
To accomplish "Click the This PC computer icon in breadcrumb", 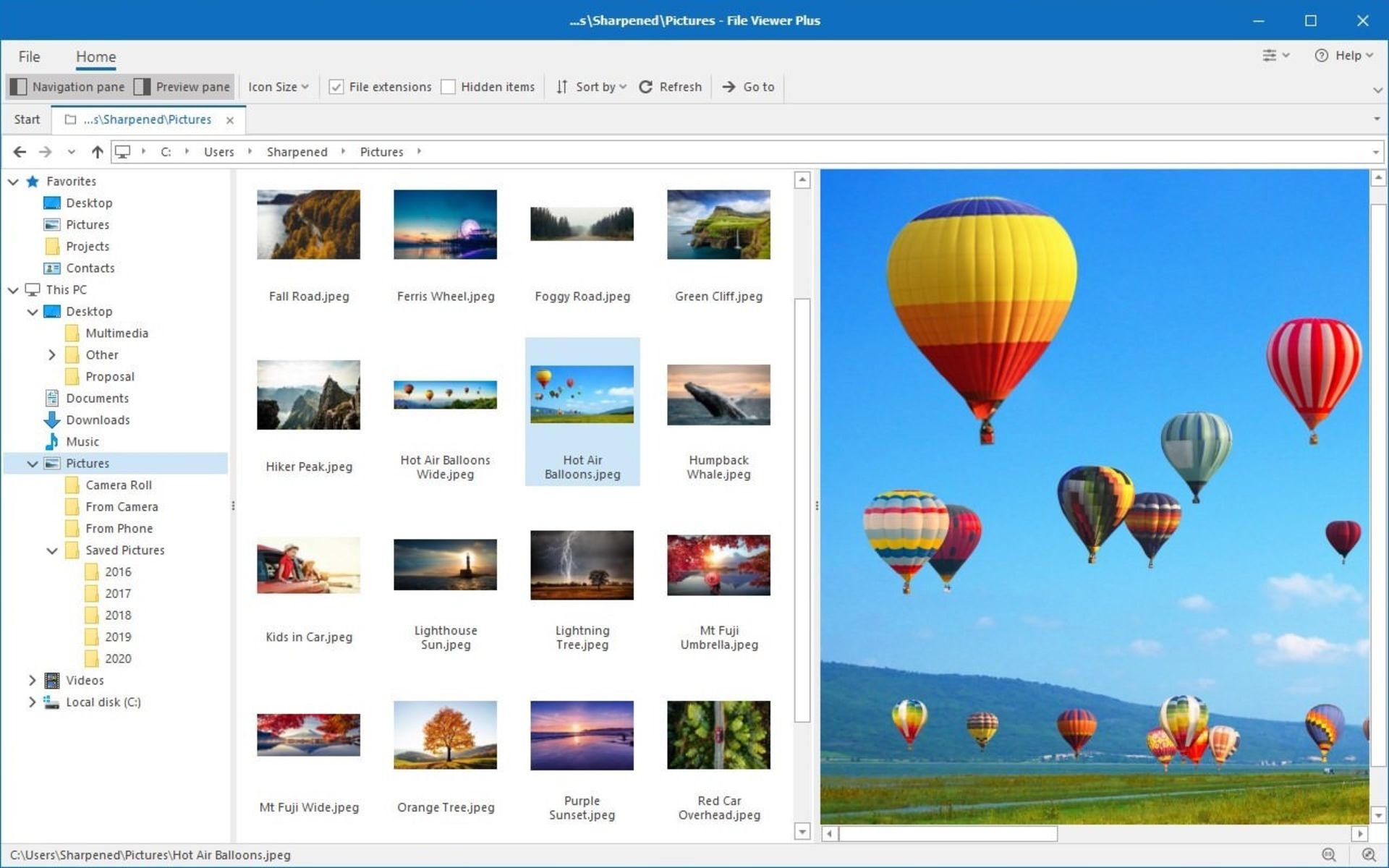I will pos(123,152).
